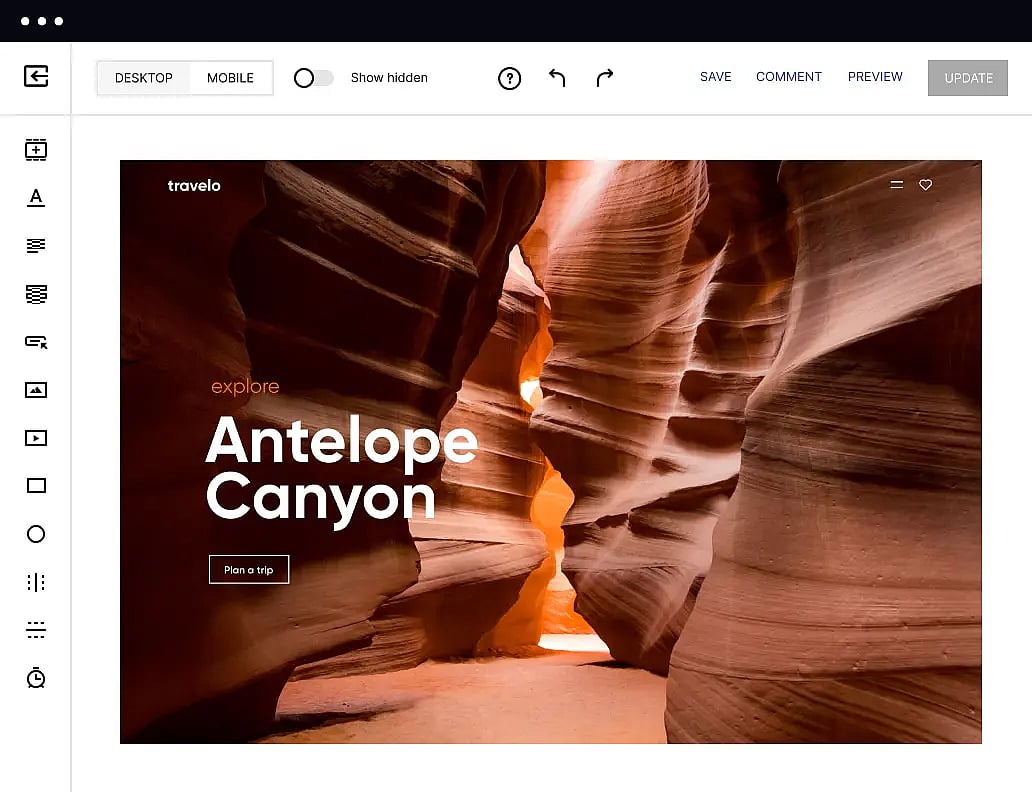Viewport: 1032px width, 792px height.
Task: Select the image element tool
Action: point(36,390)
